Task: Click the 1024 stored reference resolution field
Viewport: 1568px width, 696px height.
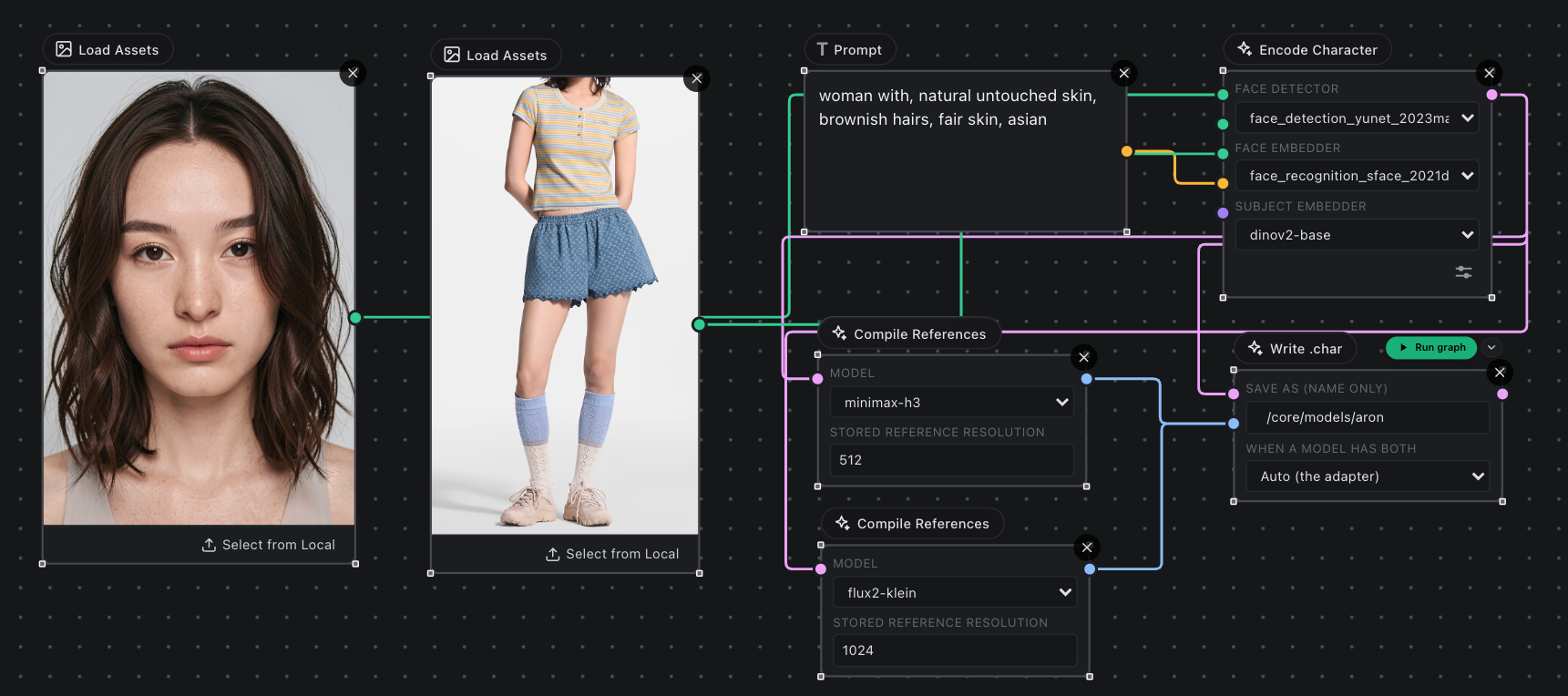Action: click(955, 650)
